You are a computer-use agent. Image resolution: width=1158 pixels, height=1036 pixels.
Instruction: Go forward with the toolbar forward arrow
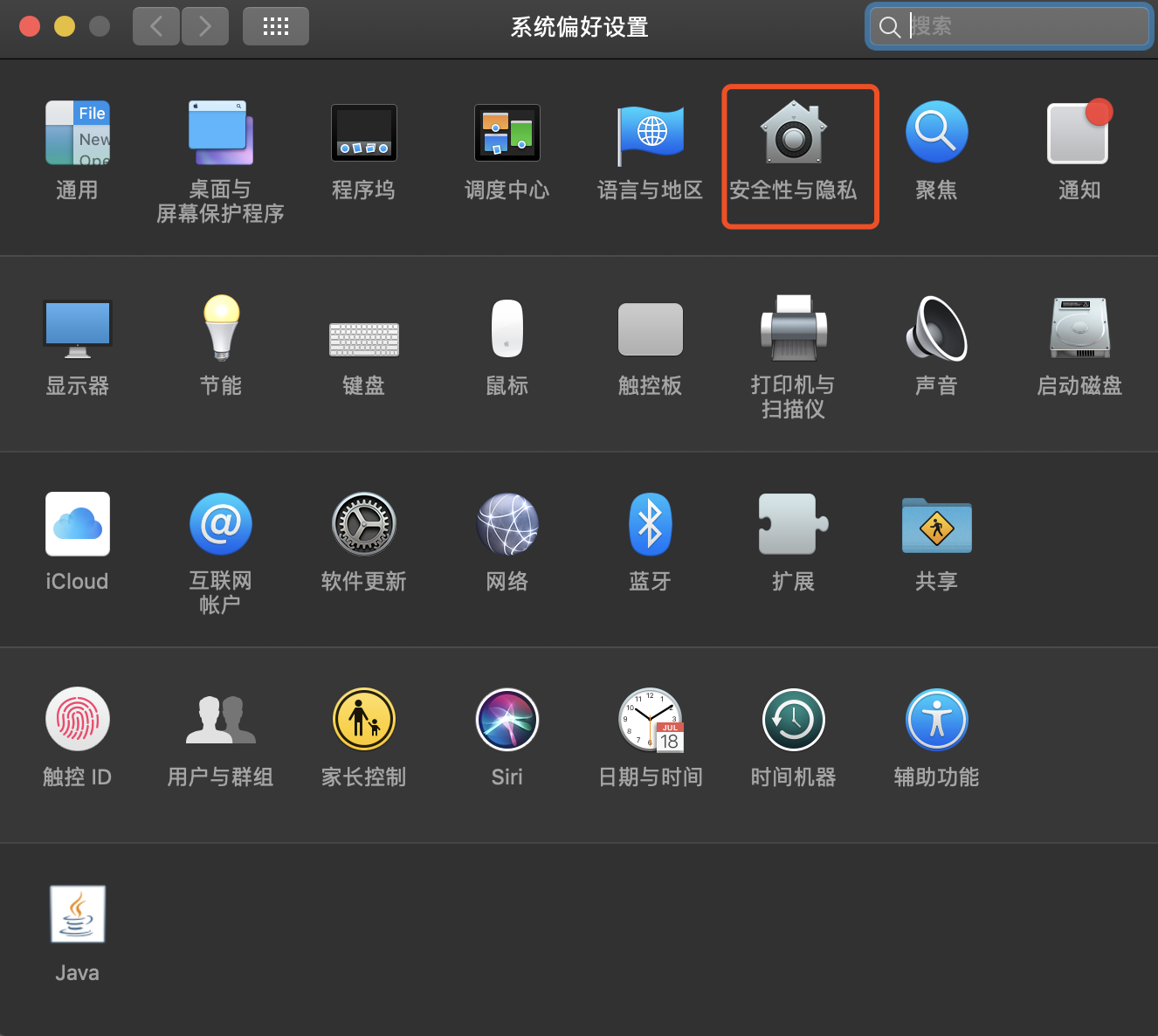205,26
